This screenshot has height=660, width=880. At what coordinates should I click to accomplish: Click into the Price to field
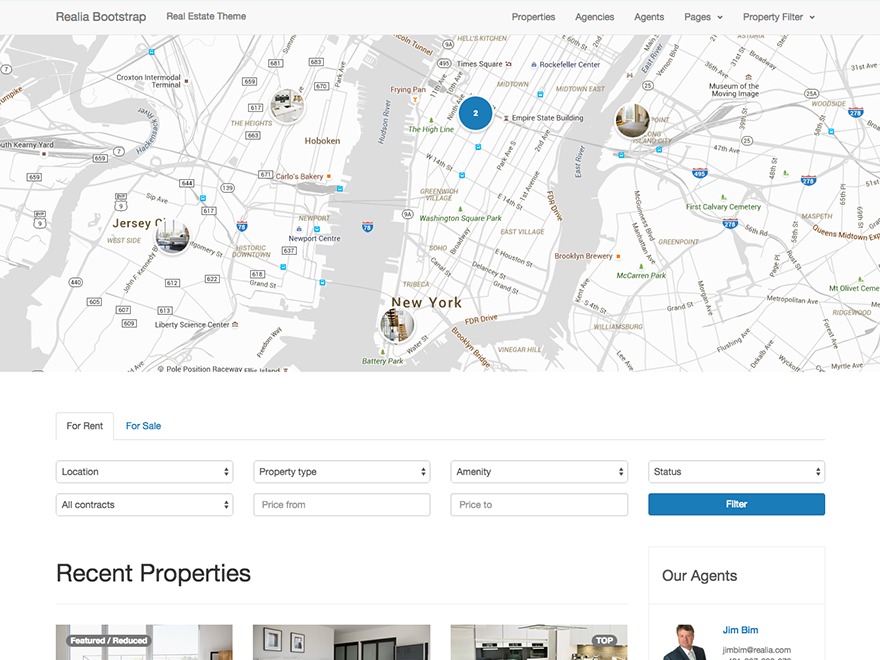pyautogui.click(x=539, y=505)
